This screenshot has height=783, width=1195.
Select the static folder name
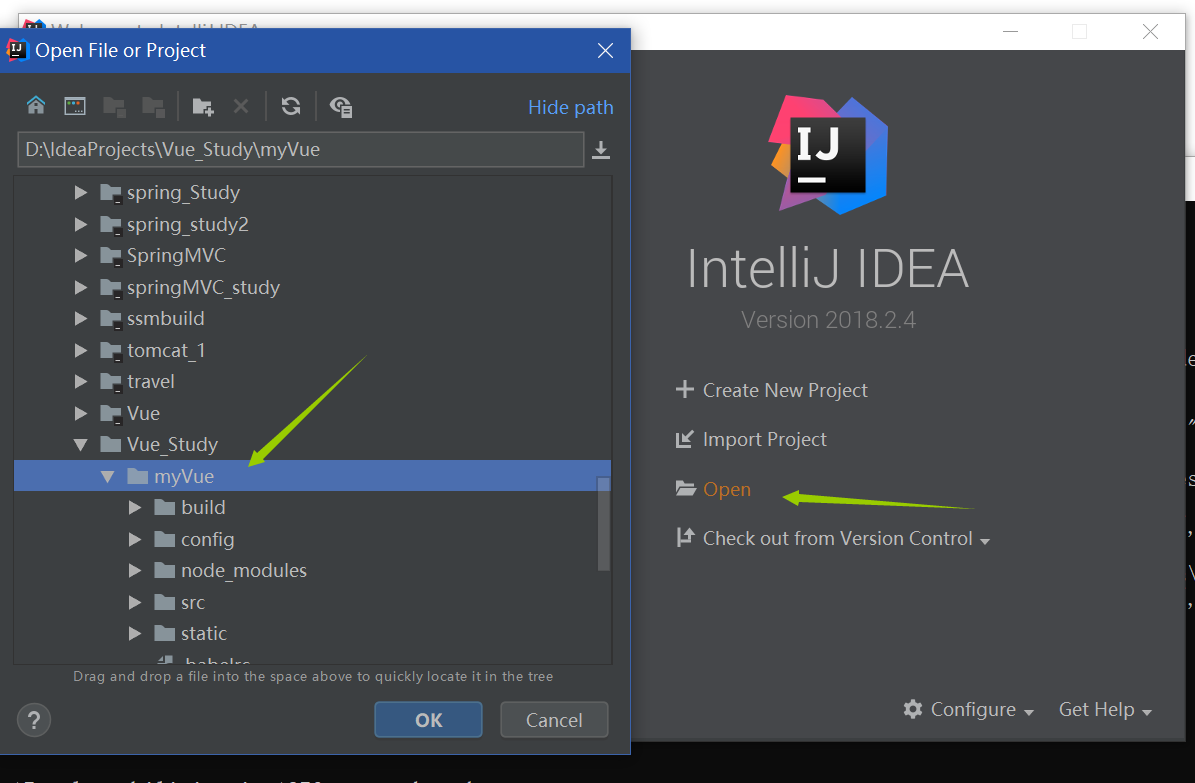pyautogui.click(x=203, y=634)
